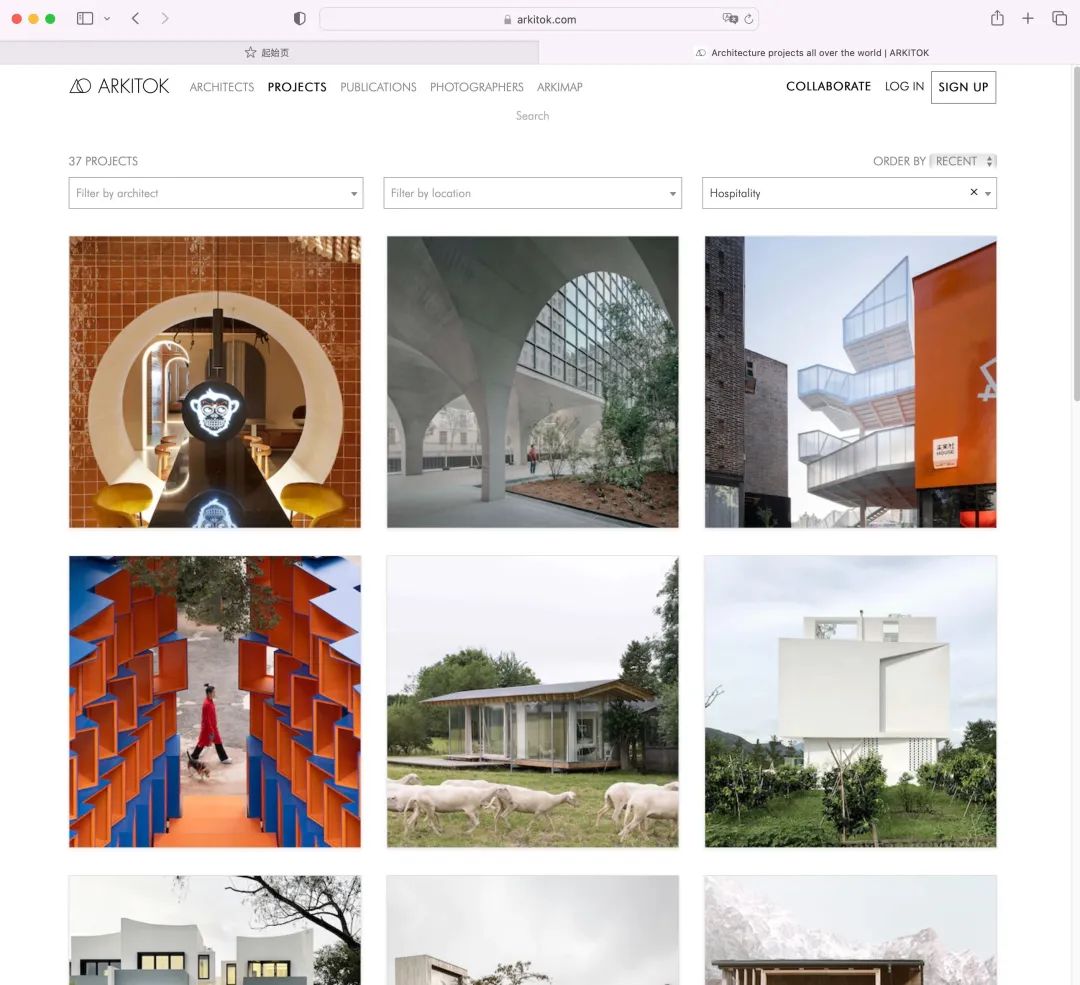Expand the Filter by architect dropdown

pyautogui.click(x=354, y=194)
